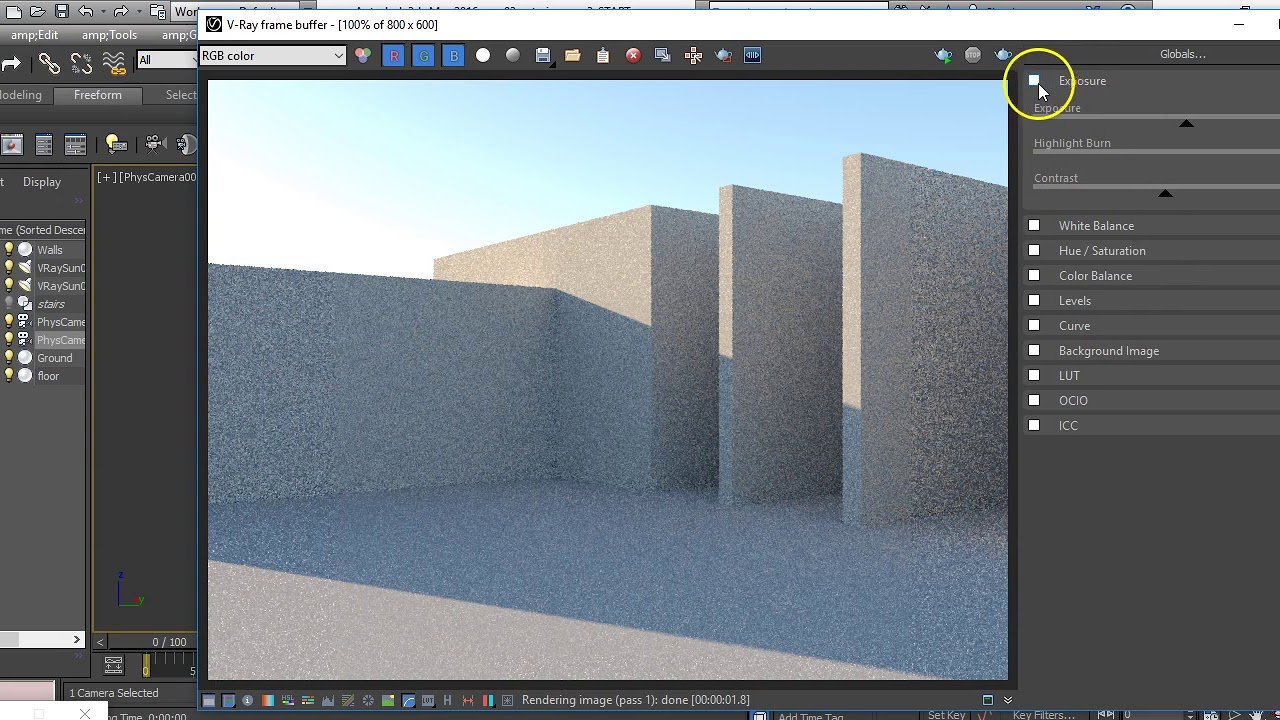Enable the ICC checkbox
1280x720 pixels.
[x=1034, y=426]
